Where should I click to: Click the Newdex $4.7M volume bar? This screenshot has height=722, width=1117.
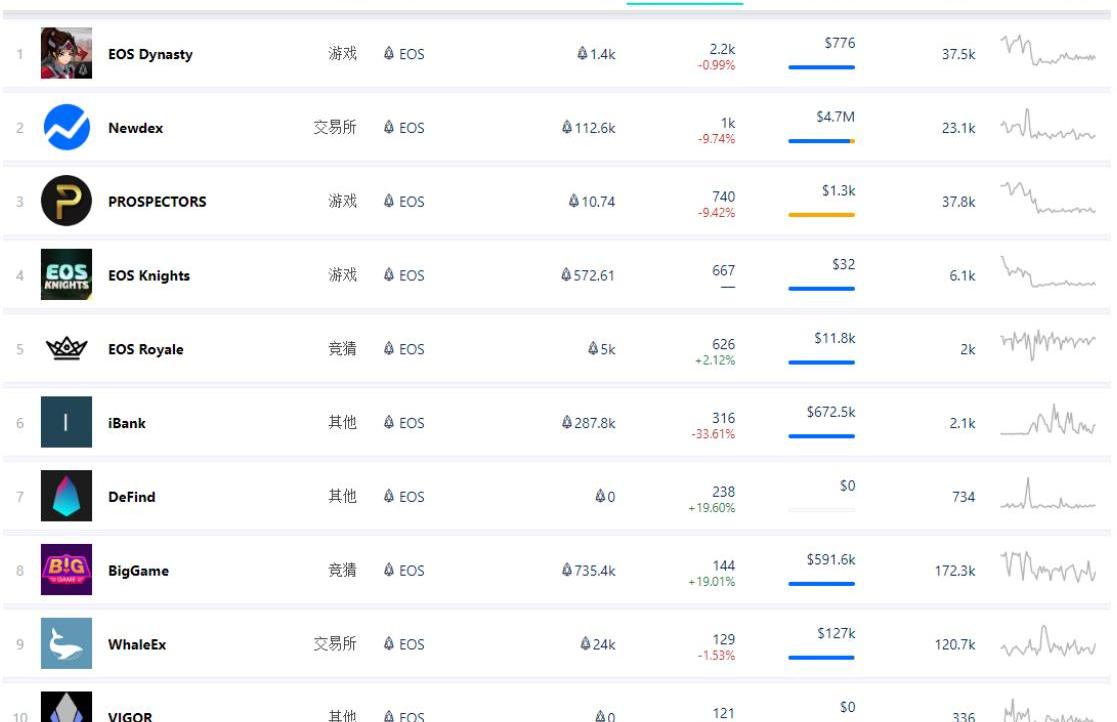click(821, 141)
